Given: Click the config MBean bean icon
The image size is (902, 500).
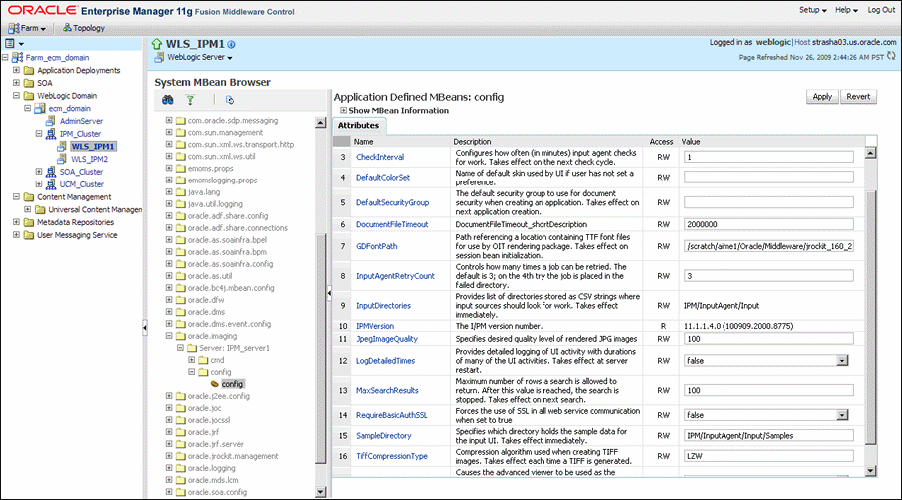Looking at the screenshot, I should (x=215, y=384).
